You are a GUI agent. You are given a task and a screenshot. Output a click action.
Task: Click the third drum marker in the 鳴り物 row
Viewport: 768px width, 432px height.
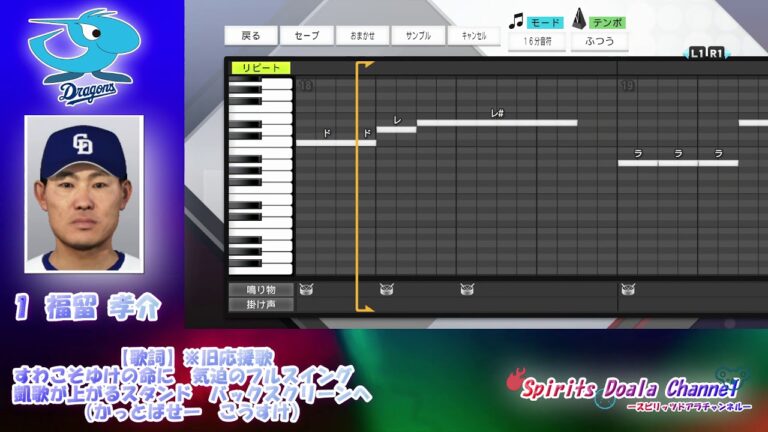pyautogui.click(x=467, y=289)
